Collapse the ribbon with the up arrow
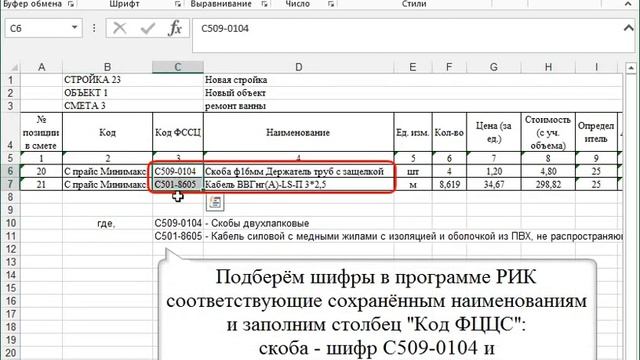The width and height of the screenshot is (640, 360). [628, 4]
